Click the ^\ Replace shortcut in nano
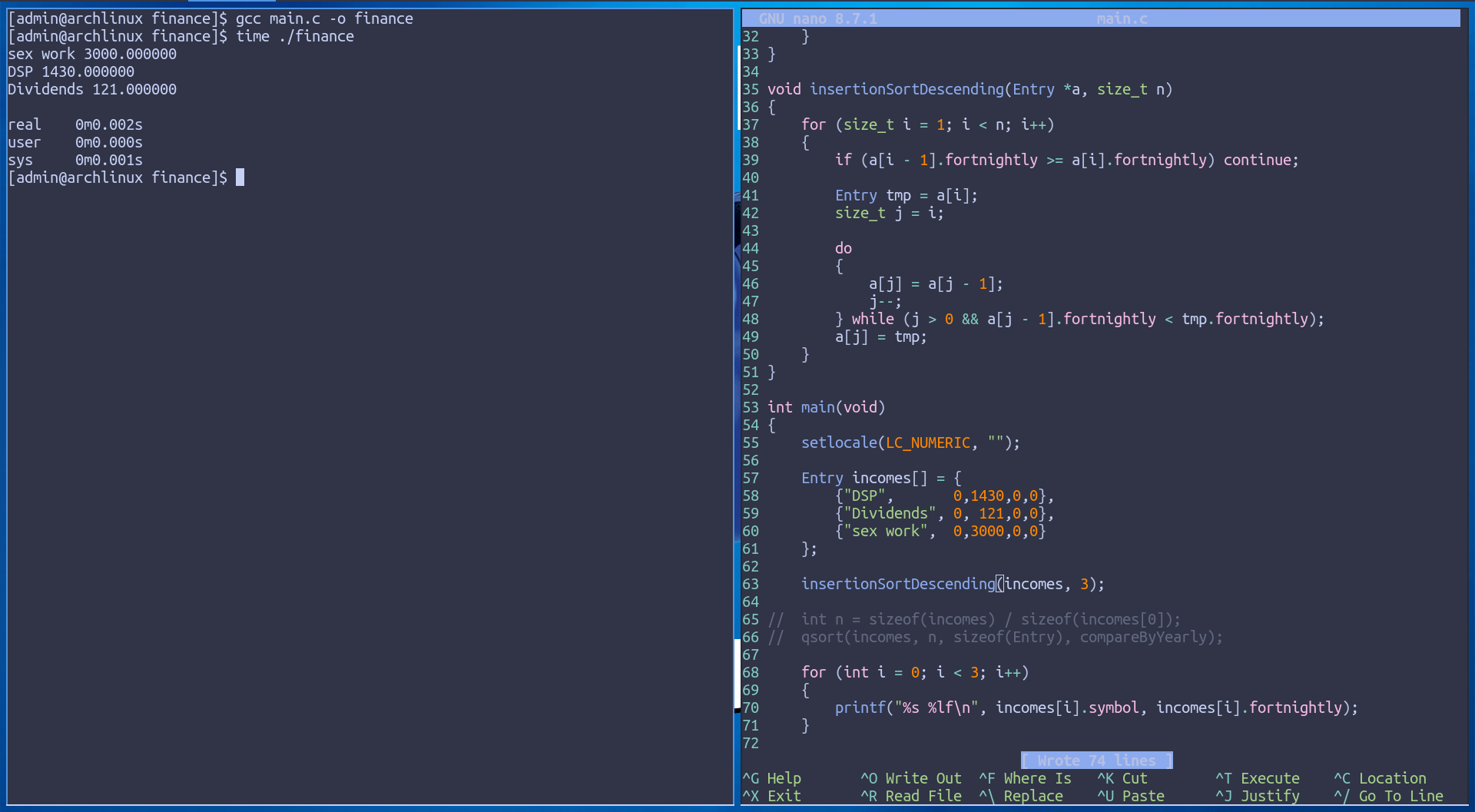 1021,796
